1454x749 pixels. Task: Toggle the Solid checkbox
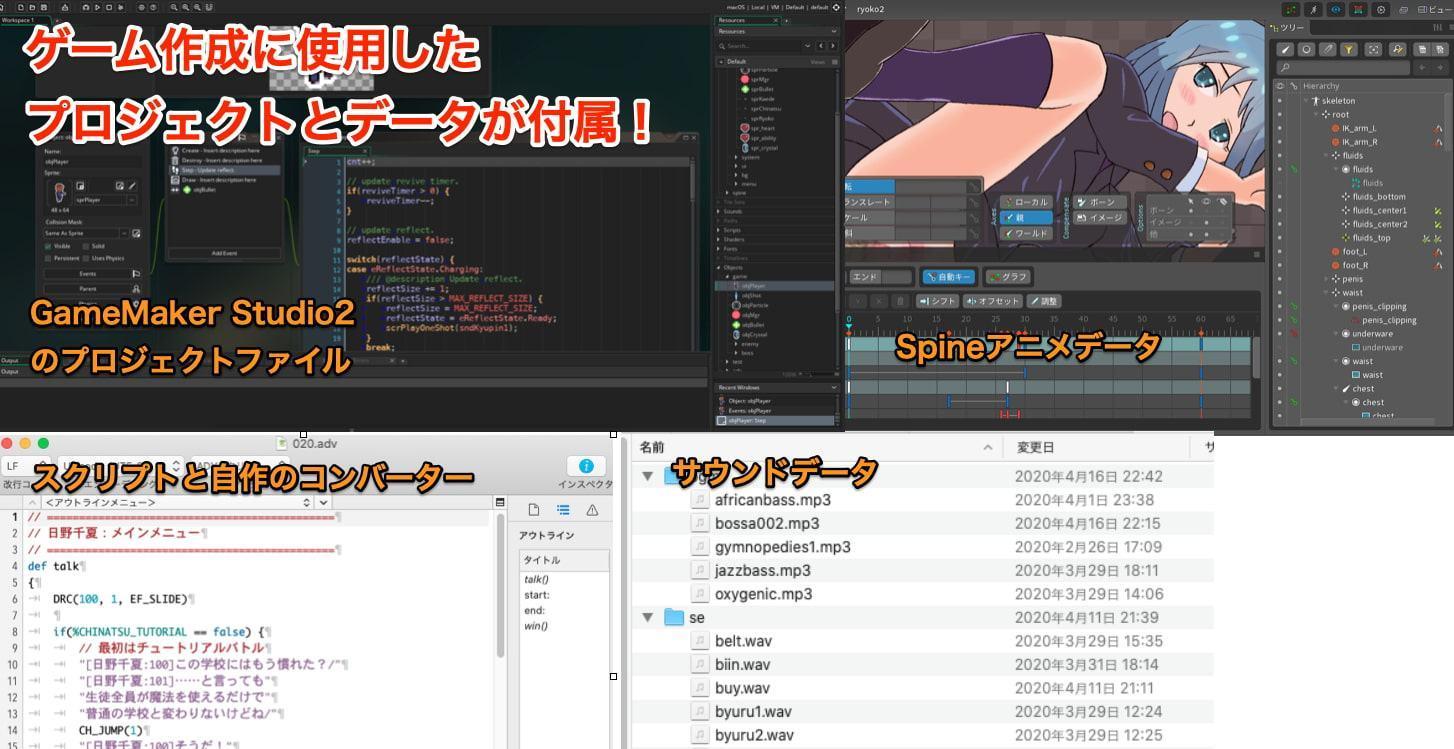pyautogui.click(x=87, y=245)
